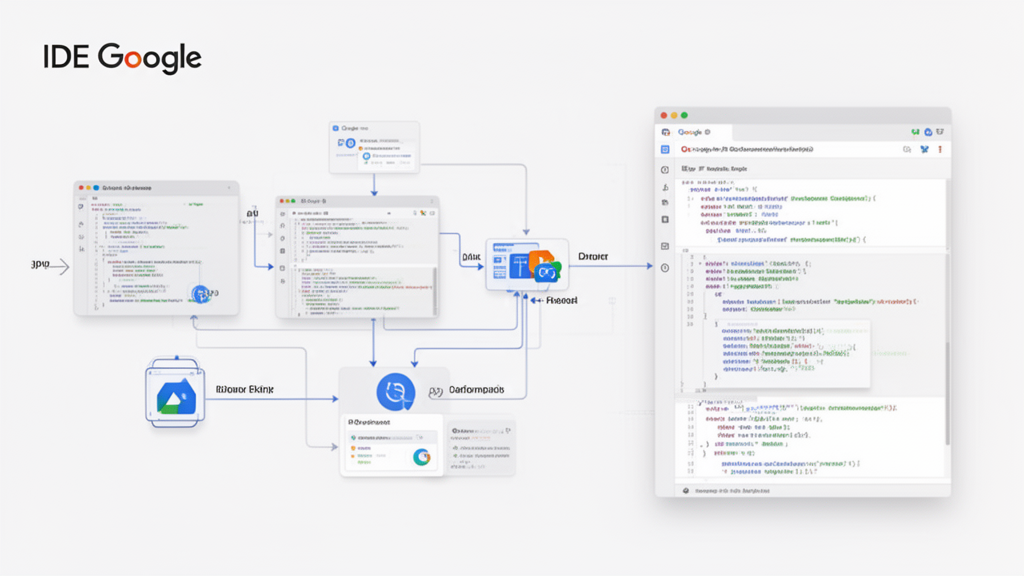Select the Google tab in the large IDE window
This screenshot has width=1024, height=576.
694,132
